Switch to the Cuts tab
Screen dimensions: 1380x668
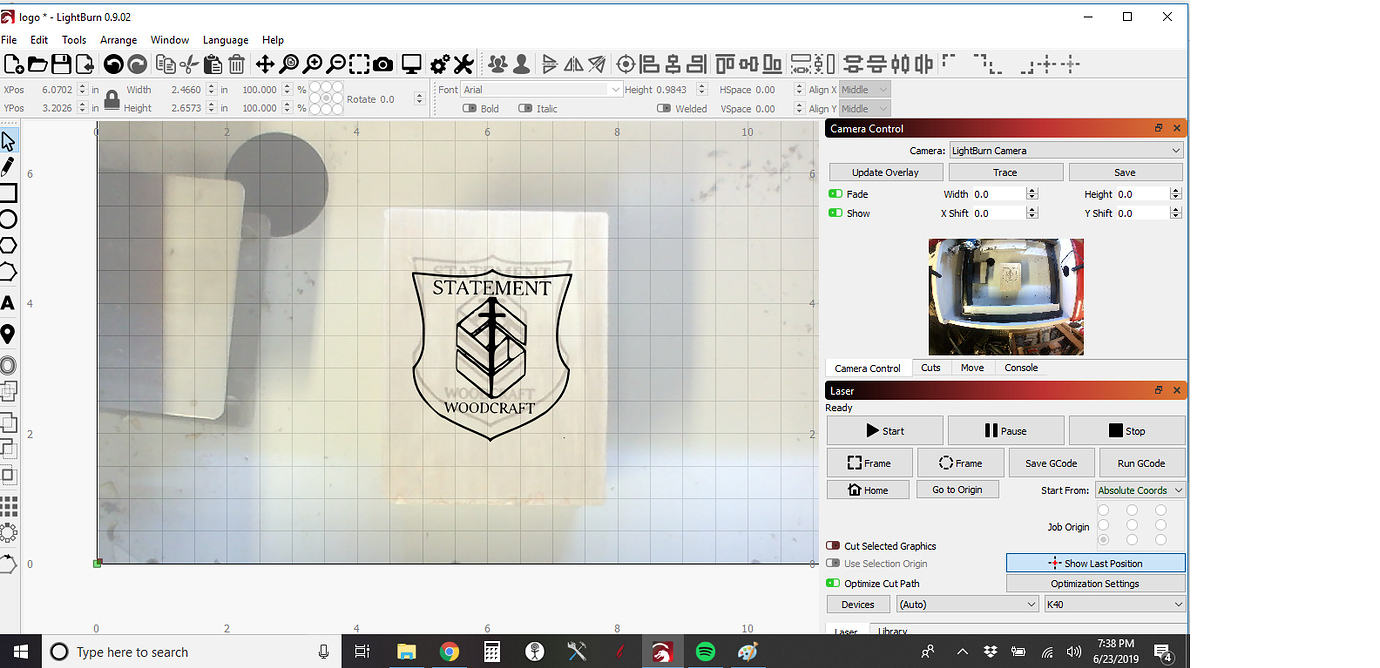[931, 368]
